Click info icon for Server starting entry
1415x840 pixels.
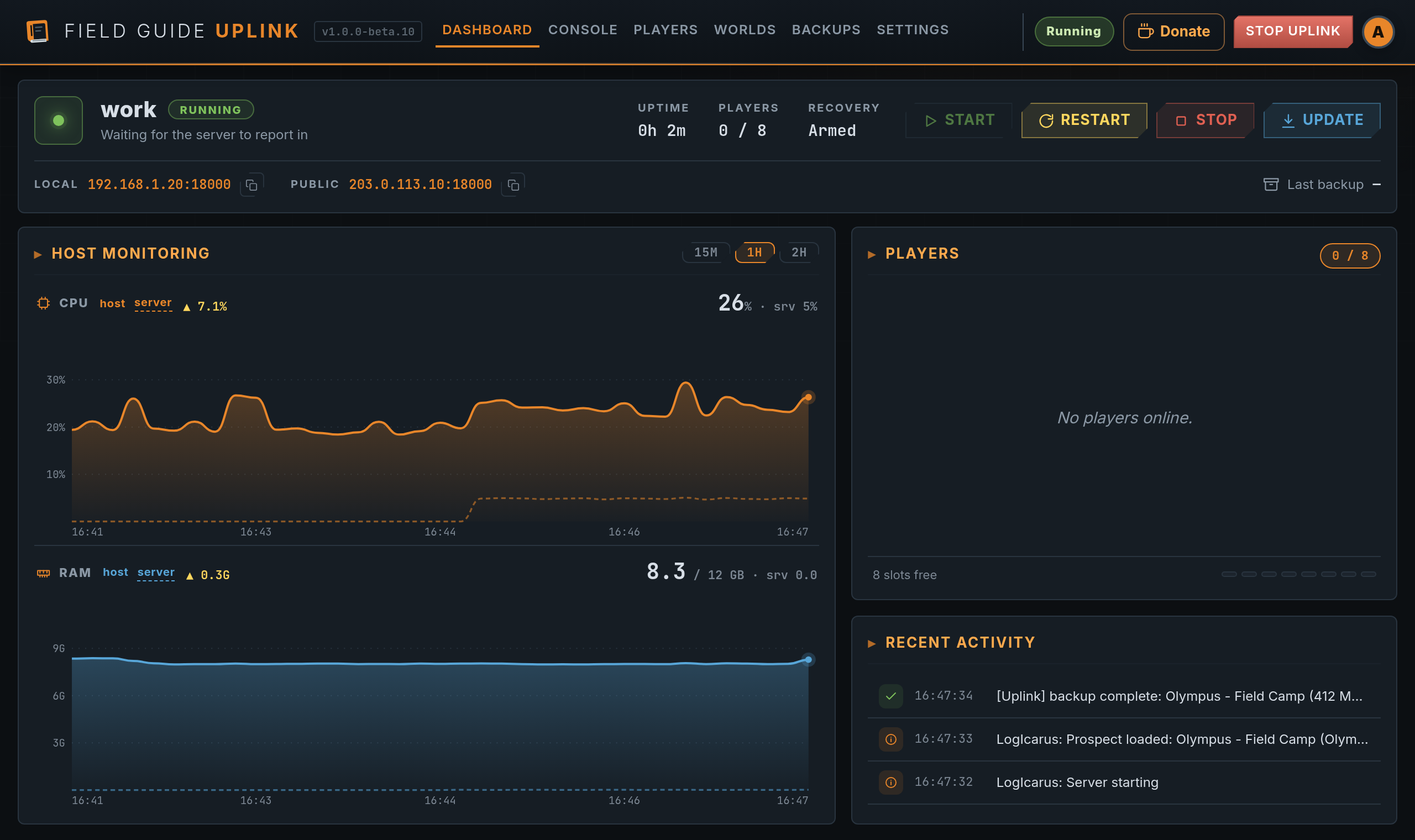coord(890,783)
